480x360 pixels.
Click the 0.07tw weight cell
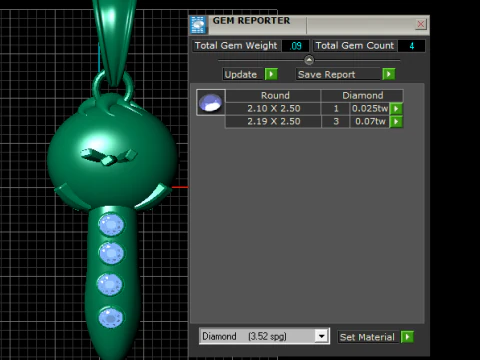370,122
